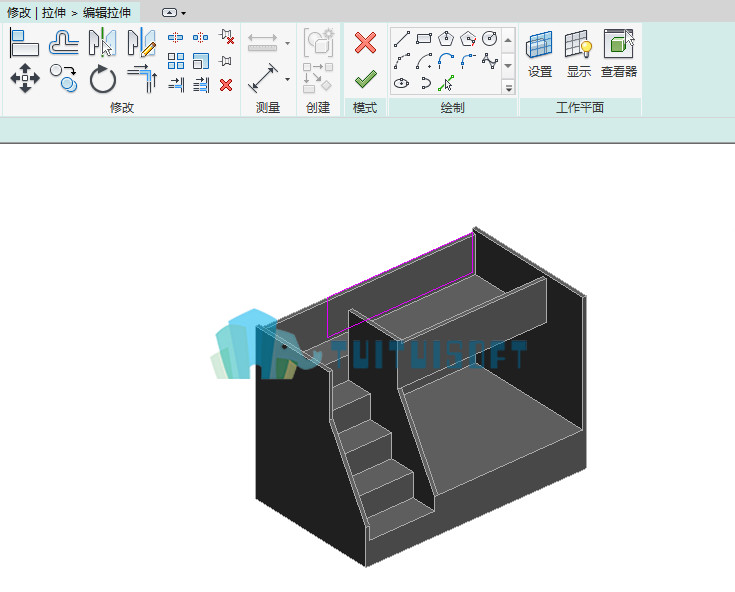Click the draw gallery down arrow
The image size is (735, 592).
(x=508, y=66)
